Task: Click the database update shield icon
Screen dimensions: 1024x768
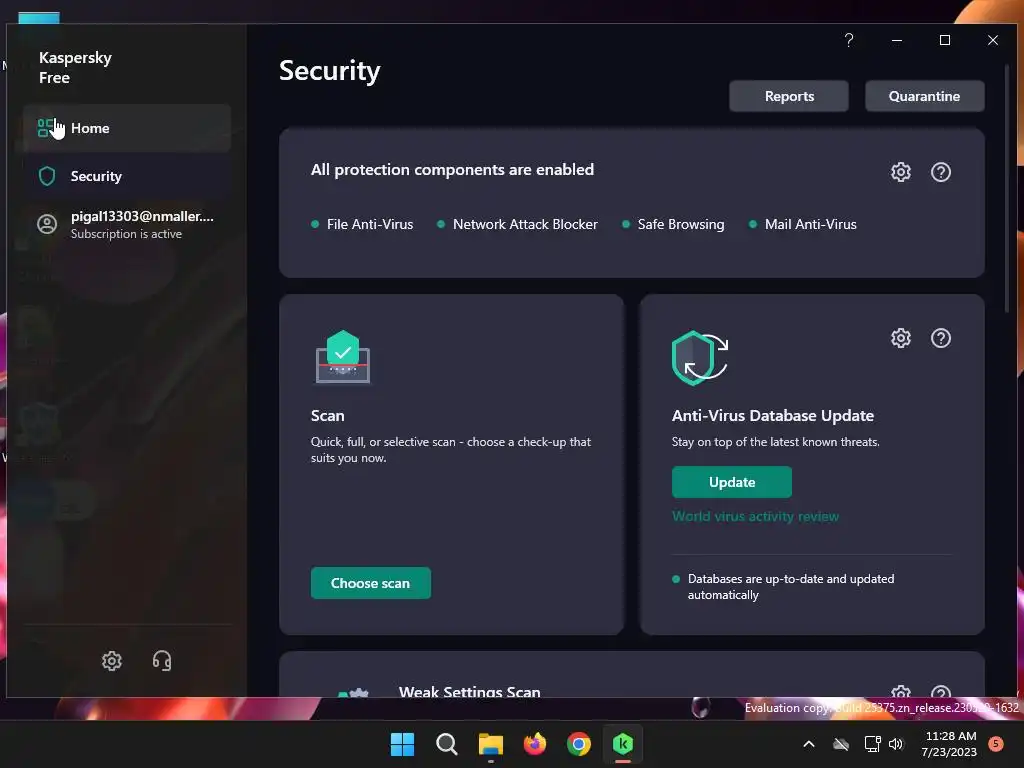Action: pyautogui.click(x=700, y=358)
